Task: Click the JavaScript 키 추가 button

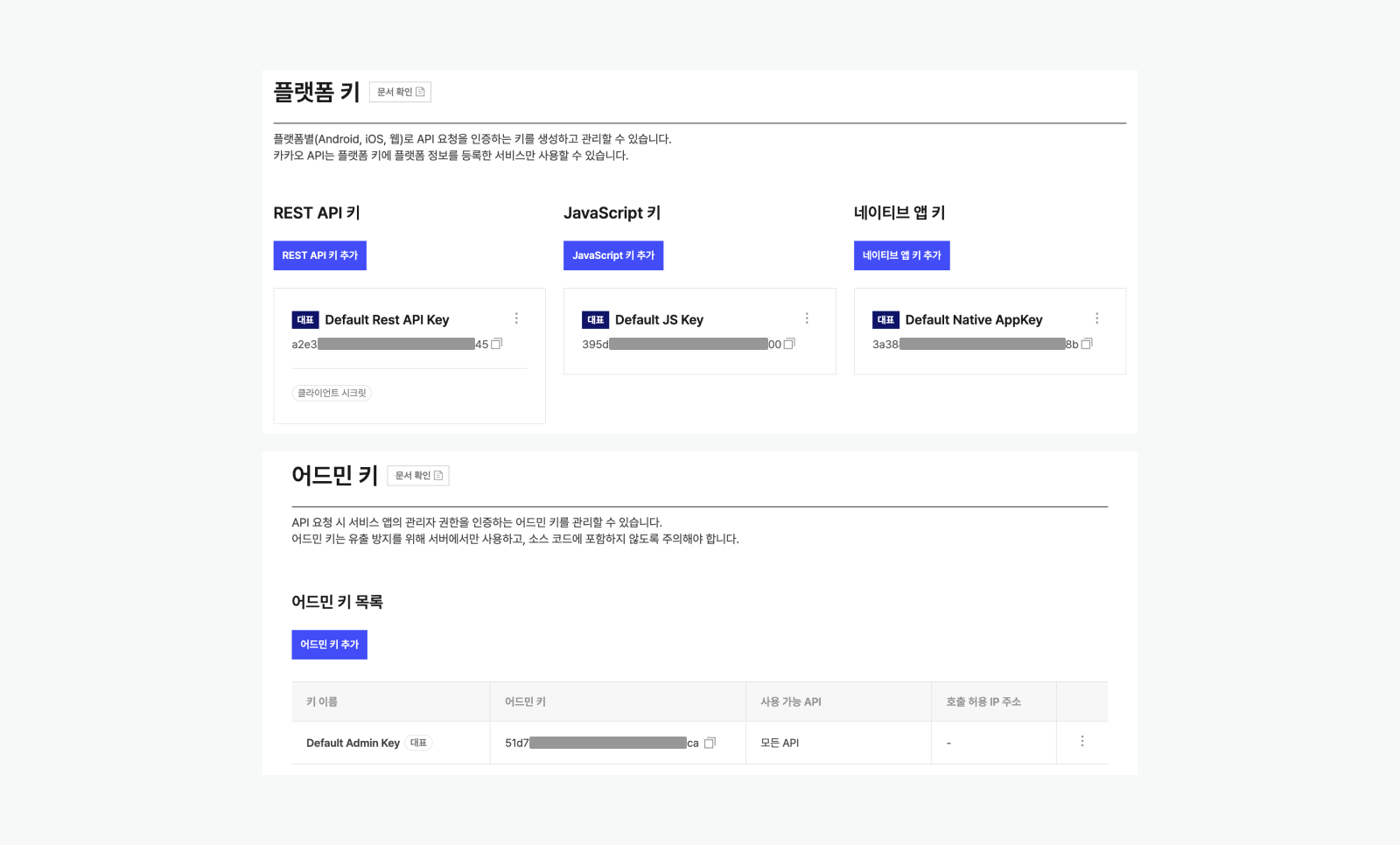Action: click(x=612, y=255)
